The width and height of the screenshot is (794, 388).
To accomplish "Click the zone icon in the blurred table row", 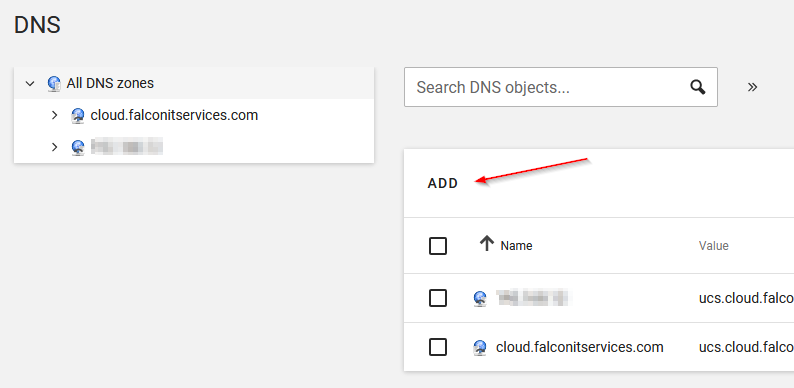I will [x=480, y=298].
